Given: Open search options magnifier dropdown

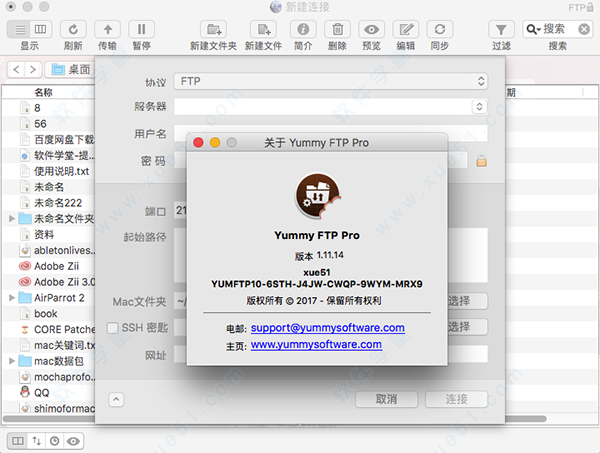Looking at the screenshot, I should [x=533, y=29].
